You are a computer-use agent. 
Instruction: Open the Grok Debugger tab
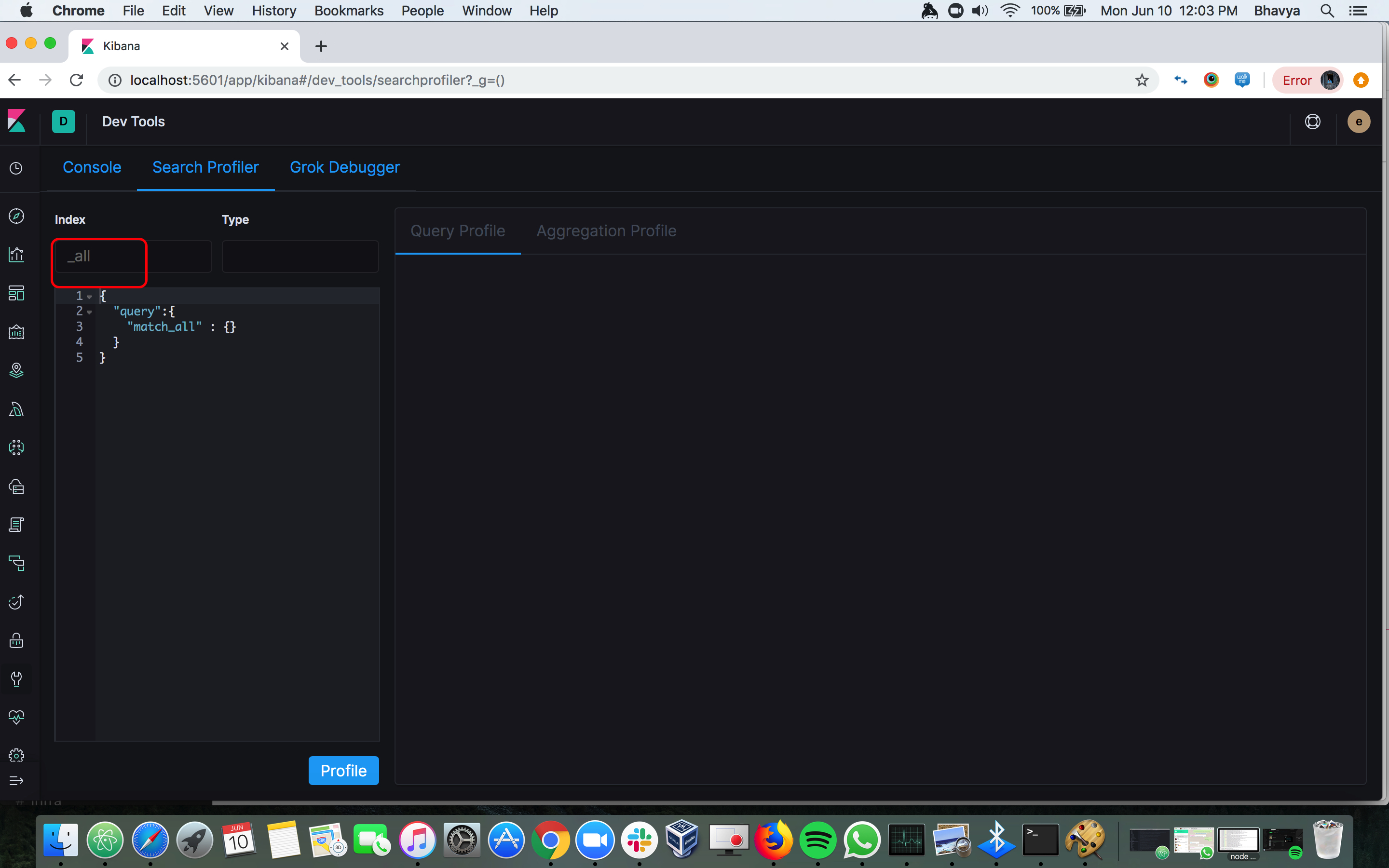click(x=344, y=167)
